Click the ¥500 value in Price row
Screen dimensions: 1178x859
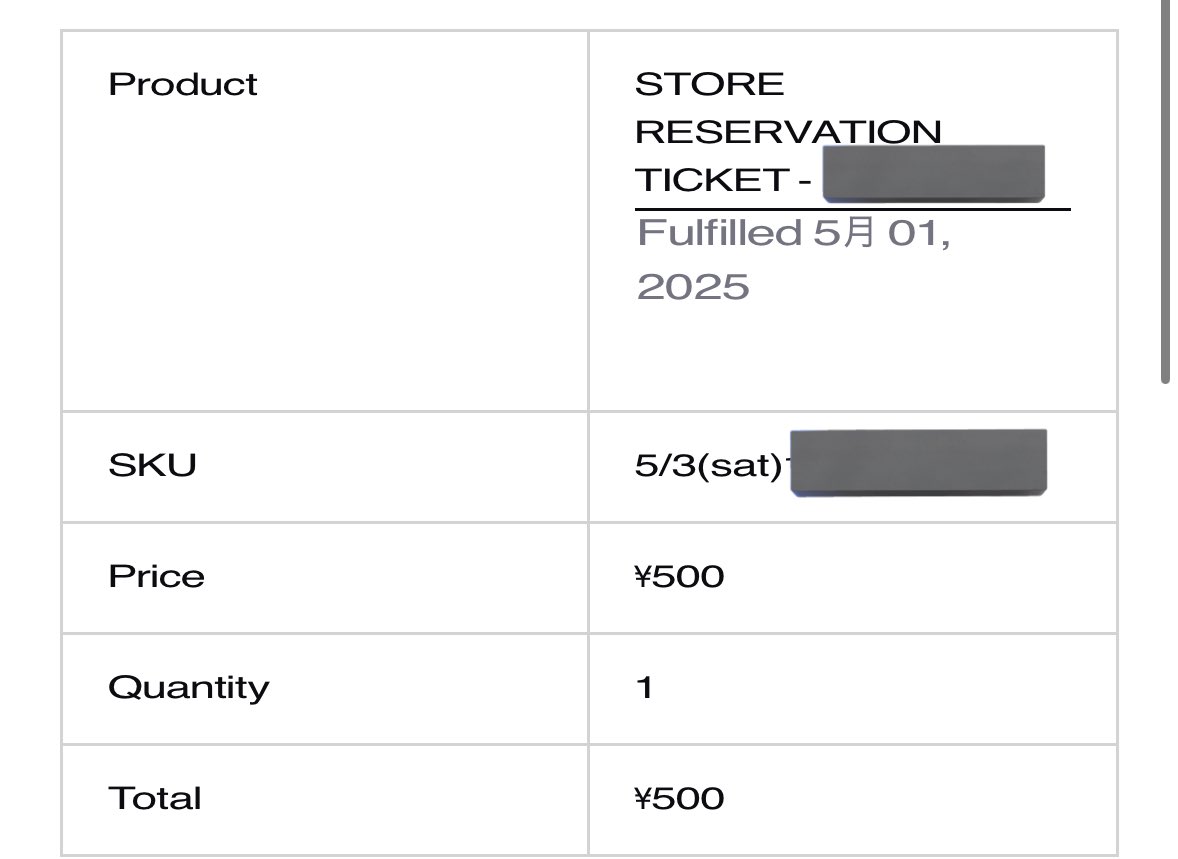(x=679, y=577)
